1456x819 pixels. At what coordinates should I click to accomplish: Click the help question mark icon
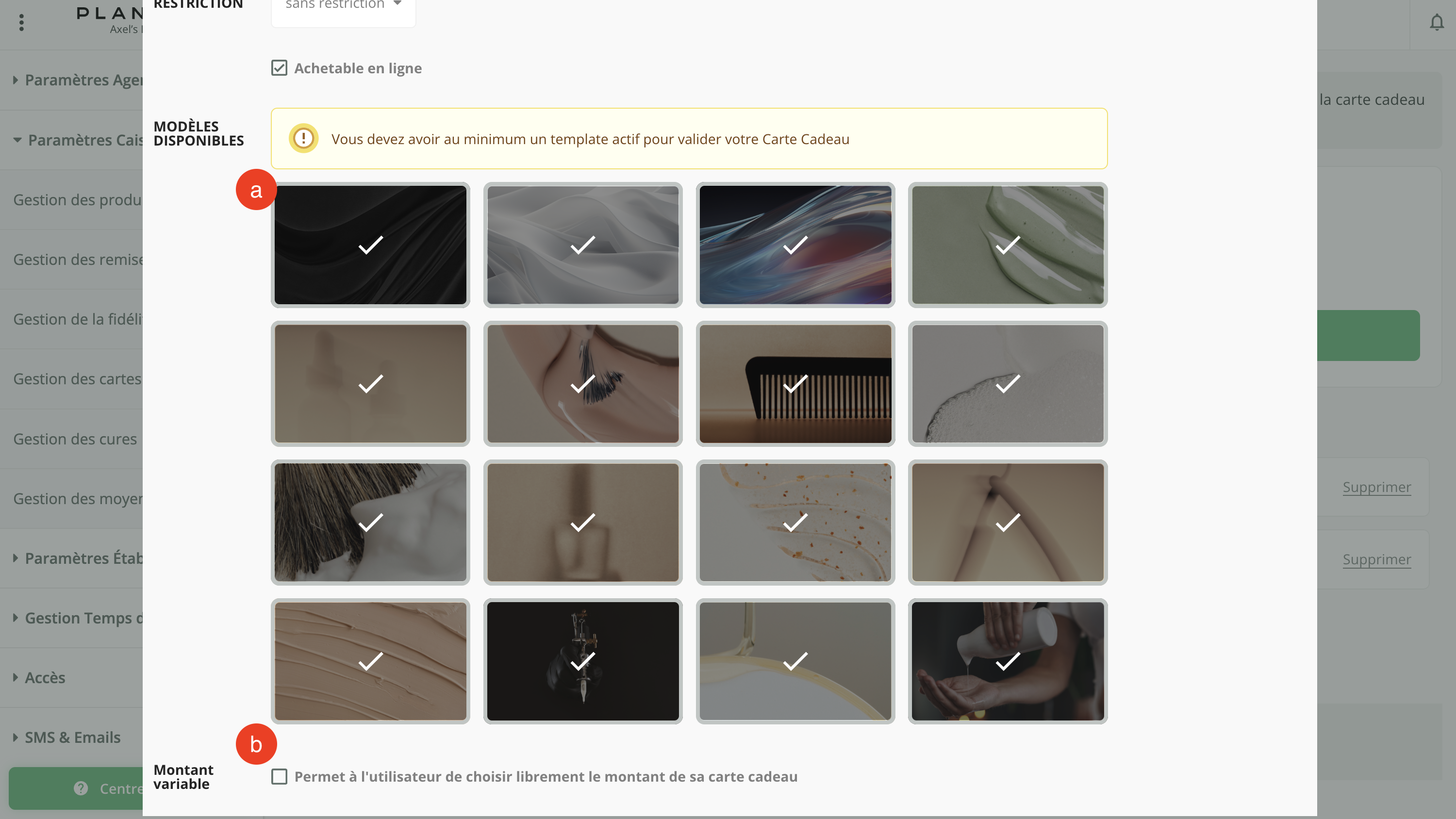[x=81, y=788]
